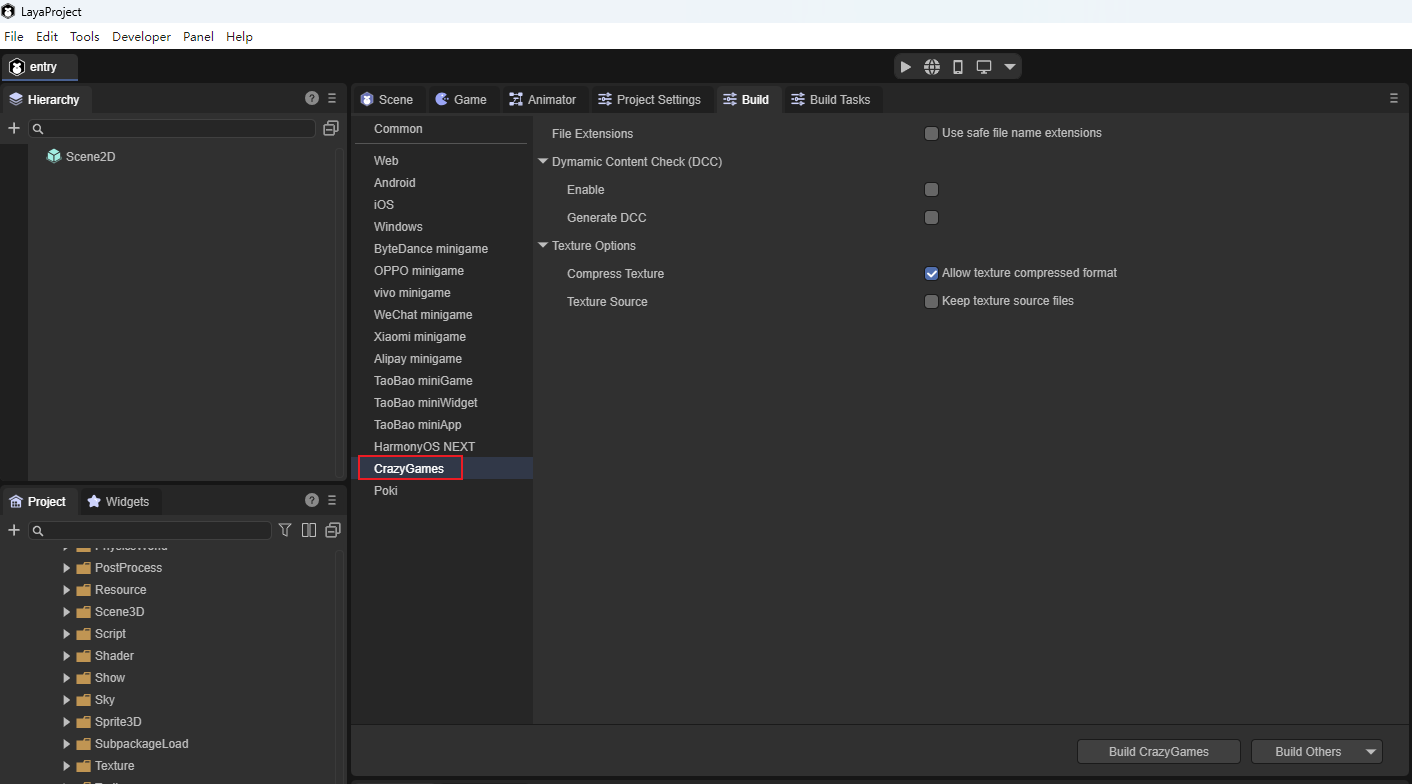Click the Hierarchy panel help icon
Image resolution: width=1412 pixels, height=784 pixels.
312,99
